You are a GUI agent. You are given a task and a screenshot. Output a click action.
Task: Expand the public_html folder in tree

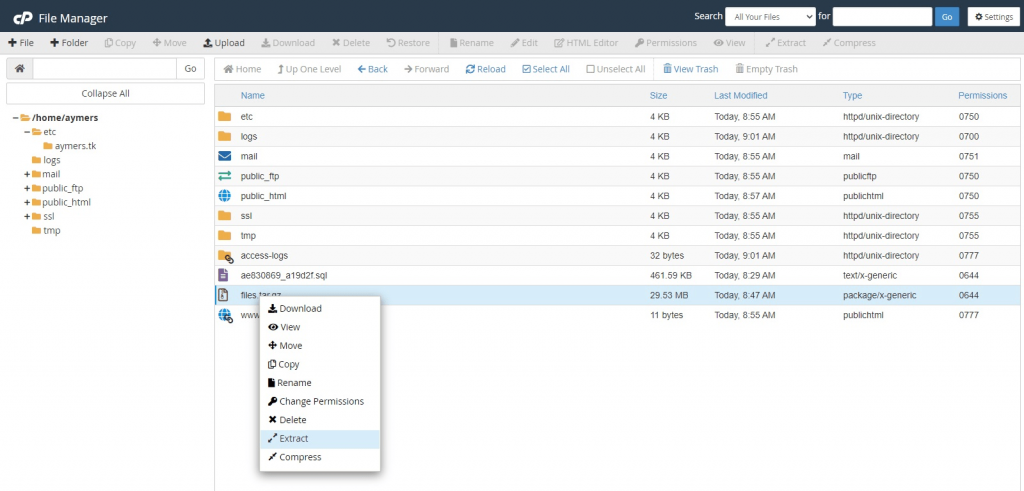click(x=27, y=202)
